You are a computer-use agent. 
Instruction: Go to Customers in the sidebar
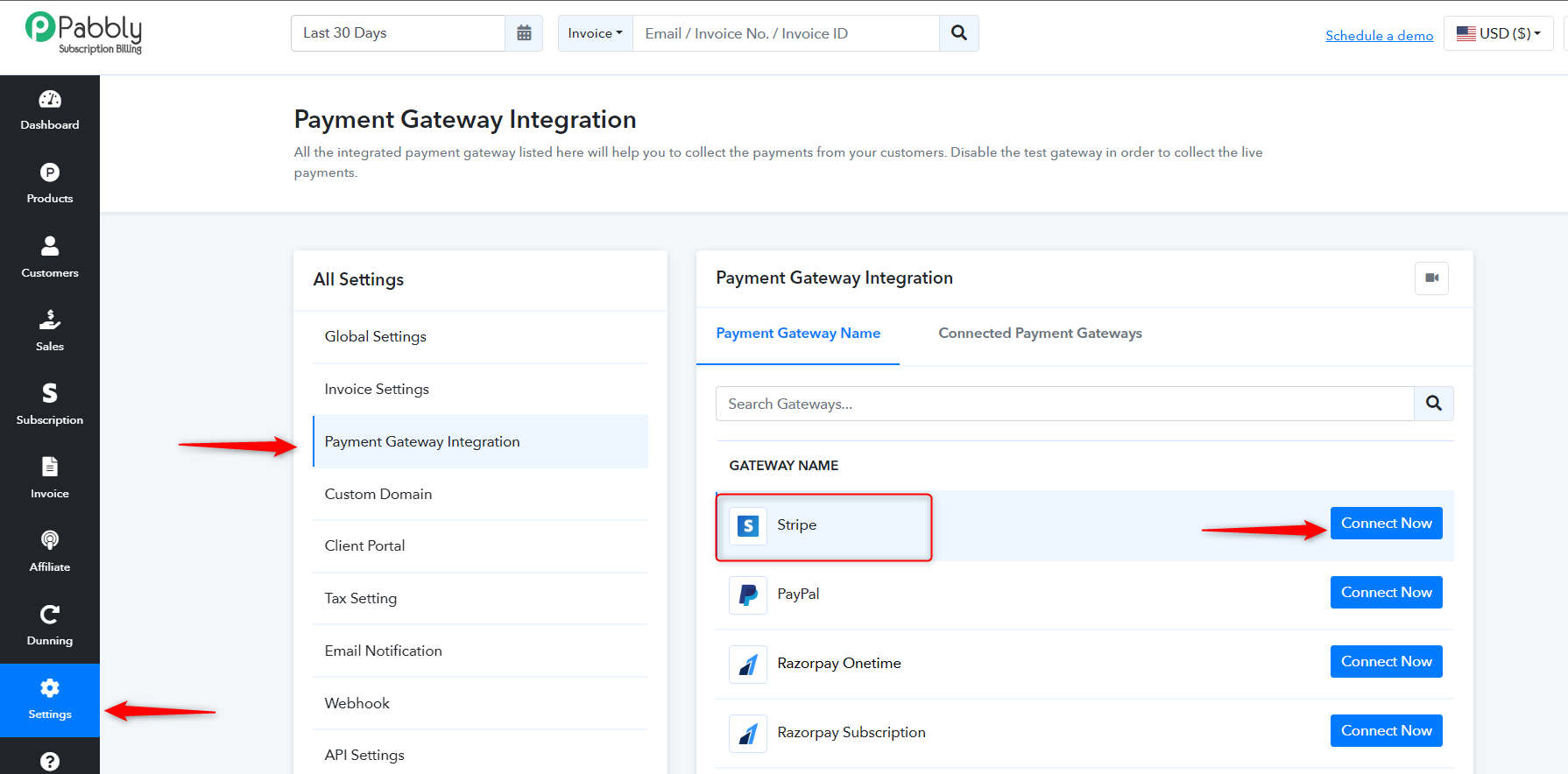click(x=50, y=258)
